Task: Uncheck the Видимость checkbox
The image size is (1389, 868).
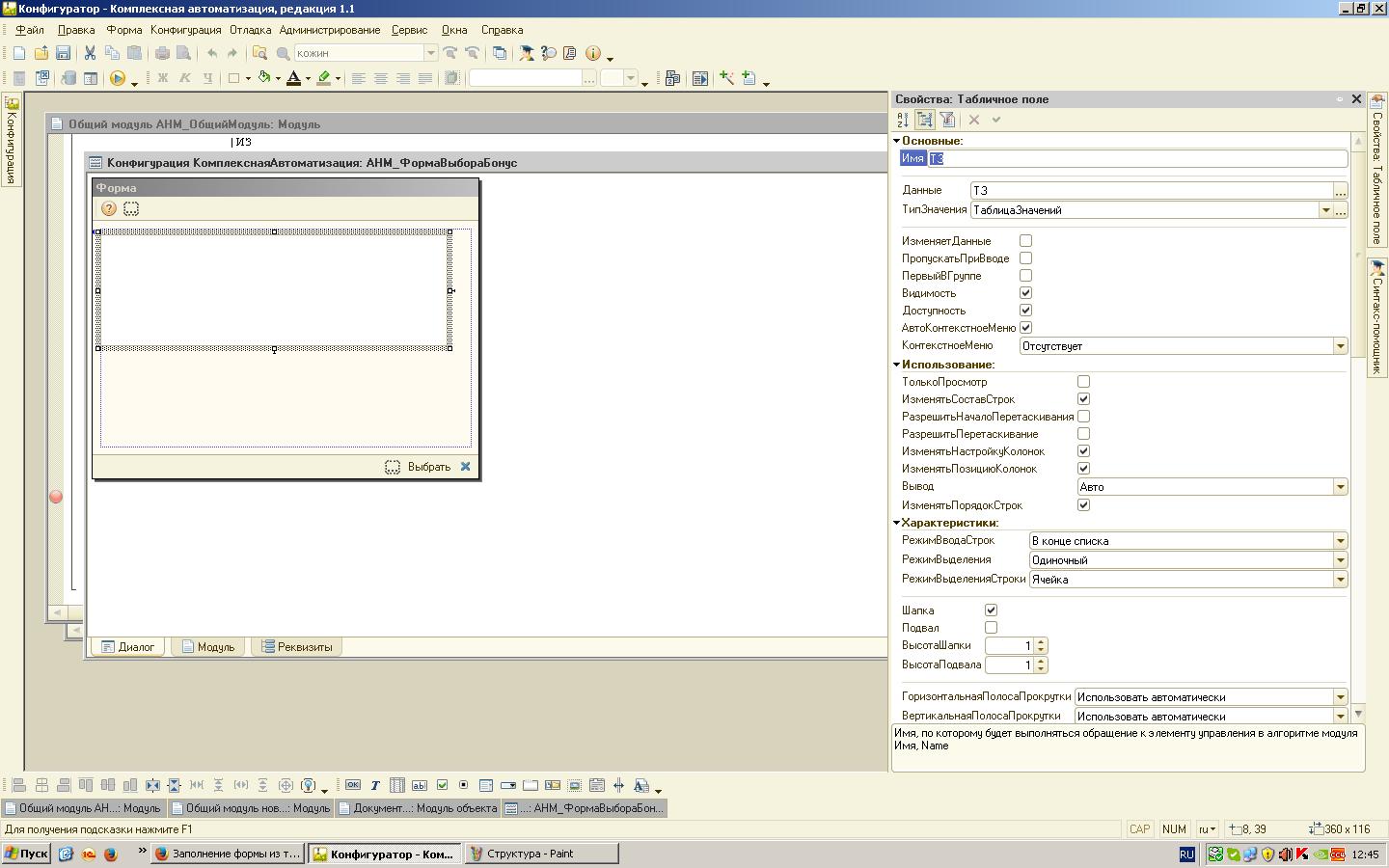Action: click(1025, 293)
